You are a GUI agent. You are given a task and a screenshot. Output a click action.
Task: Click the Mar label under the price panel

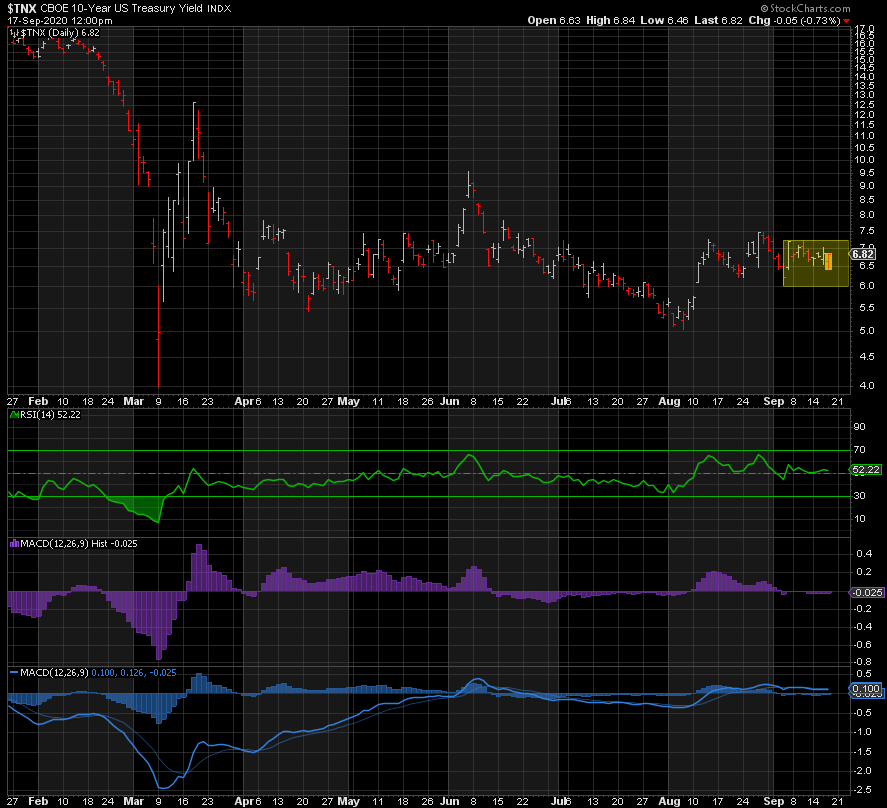[x=134, y=401]
